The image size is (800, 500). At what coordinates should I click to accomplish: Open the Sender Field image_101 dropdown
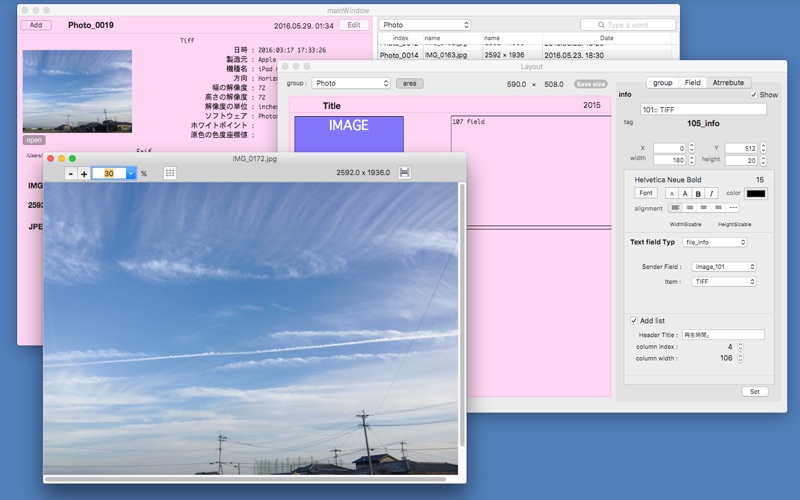[723, 267]
